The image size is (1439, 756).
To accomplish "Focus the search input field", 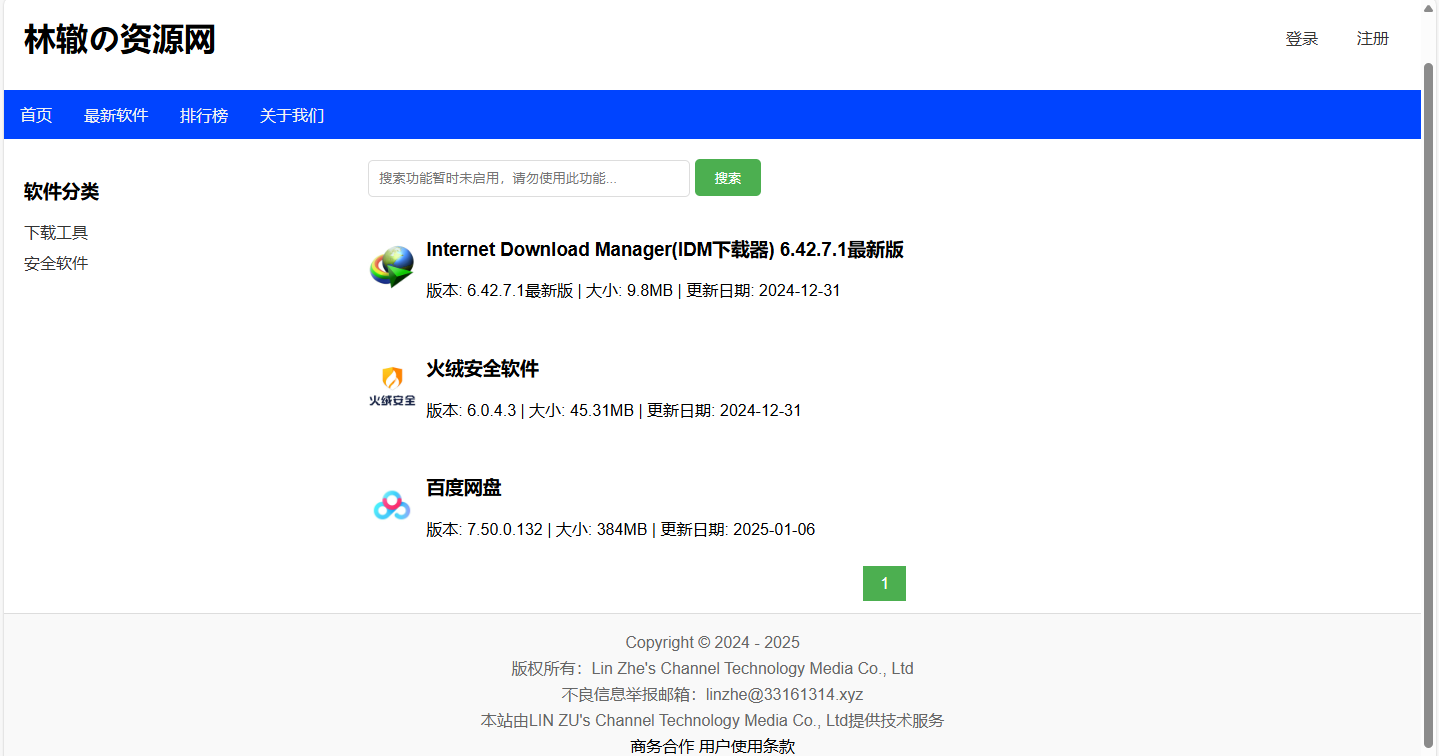I will pyautogui.click(x=529, y=178).
